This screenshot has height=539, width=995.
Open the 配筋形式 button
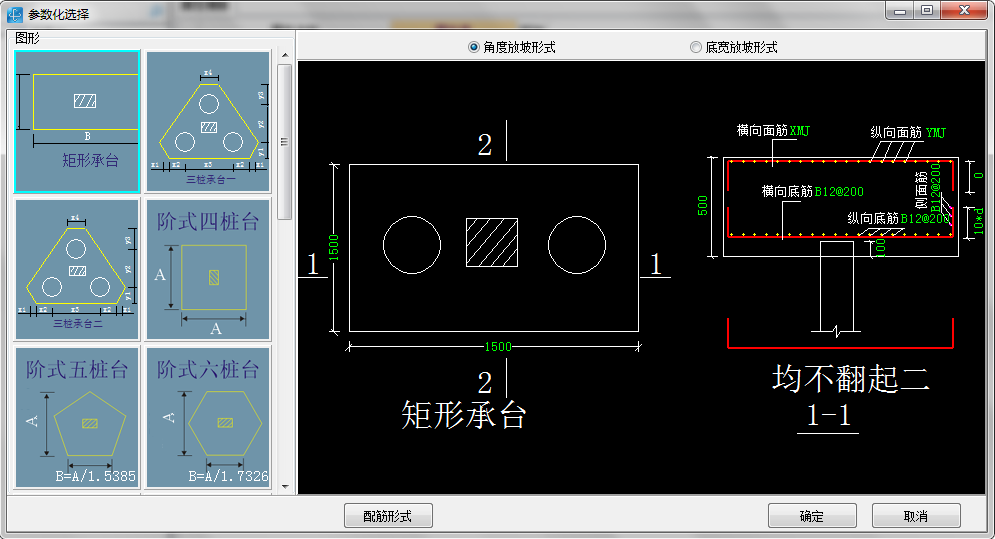tap(388, 516)
